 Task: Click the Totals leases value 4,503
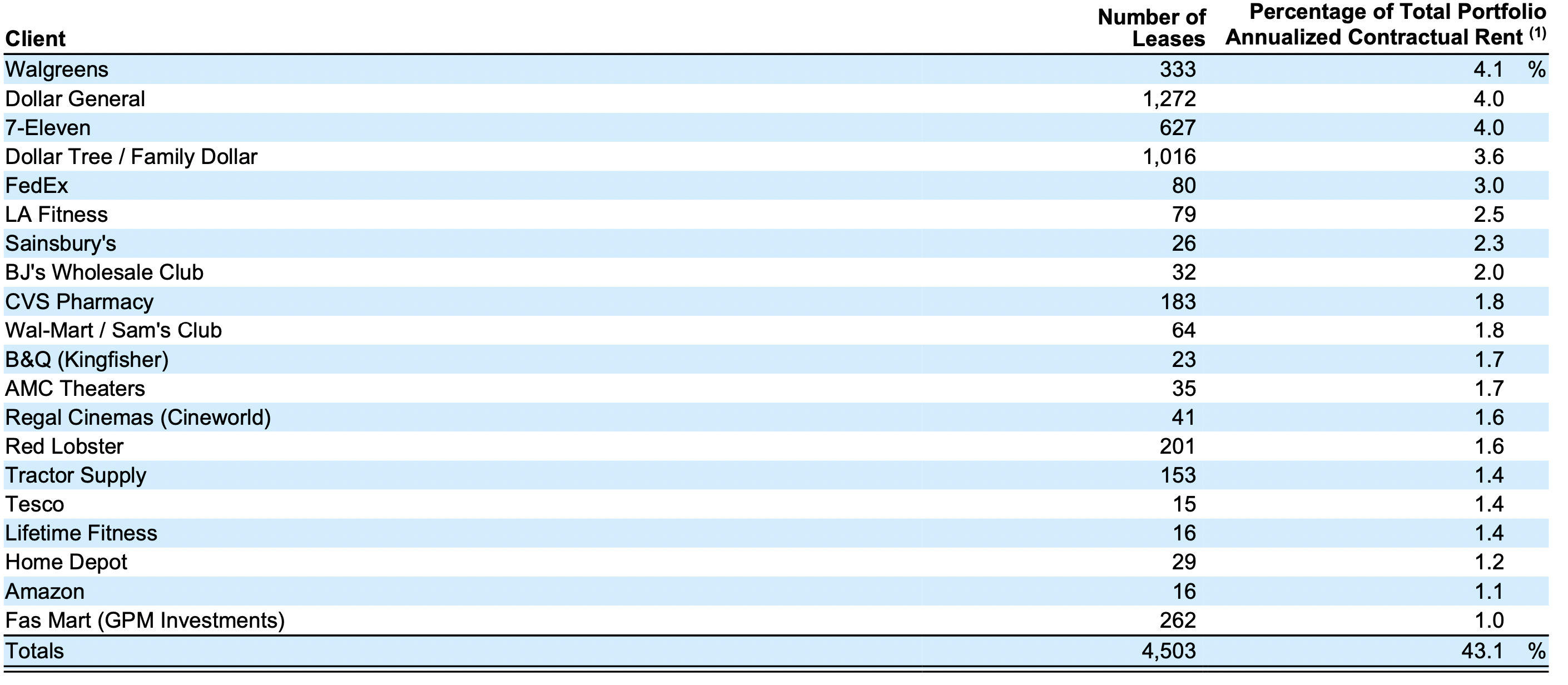click(1168, 651)
